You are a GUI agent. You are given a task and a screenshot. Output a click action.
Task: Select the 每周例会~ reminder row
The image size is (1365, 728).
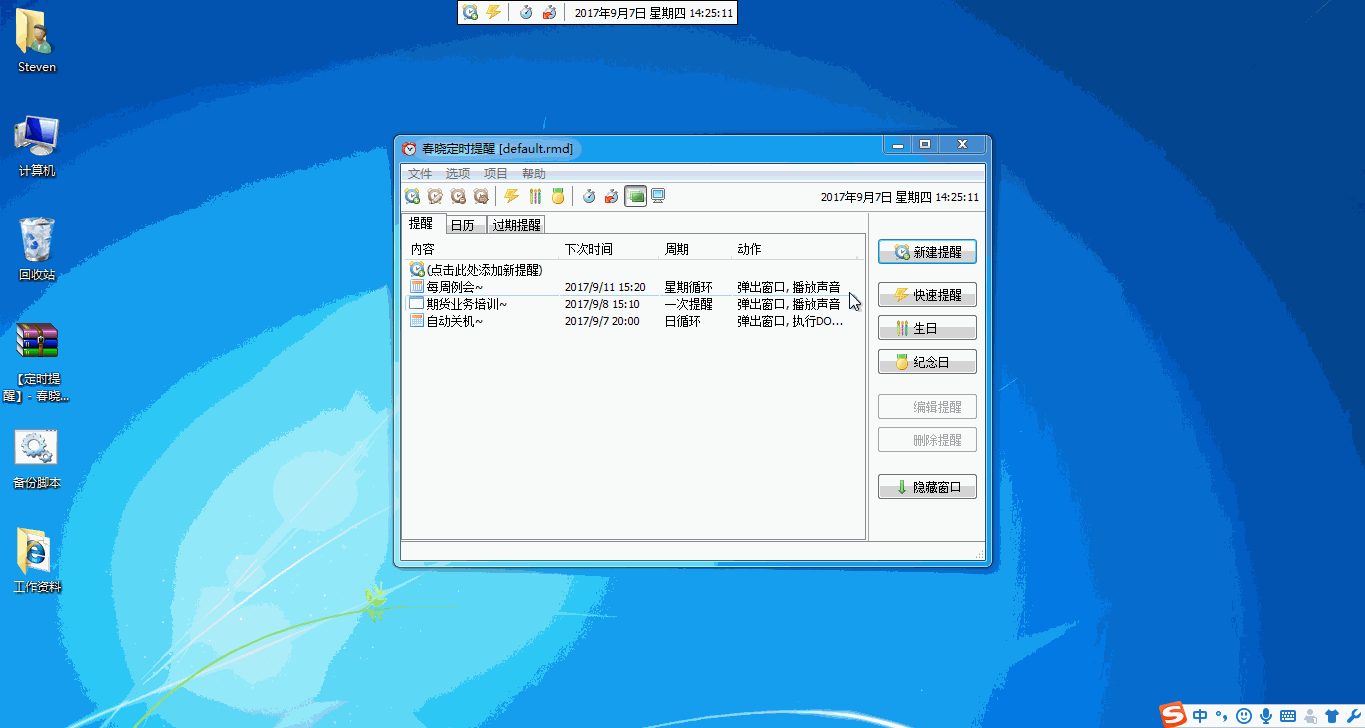pos(632,287)
